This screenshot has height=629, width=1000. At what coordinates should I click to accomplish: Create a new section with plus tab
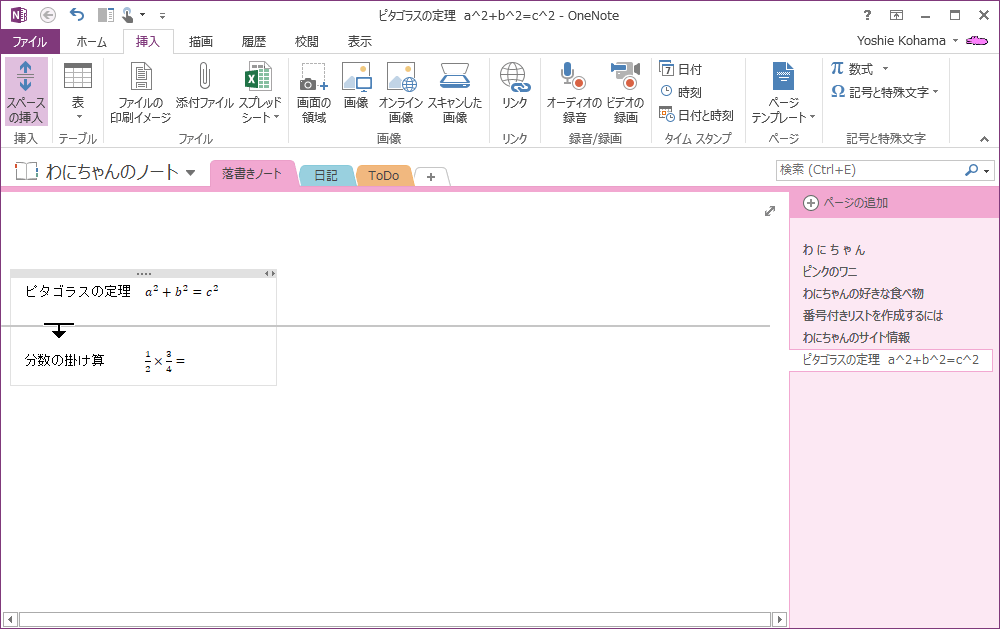(431, 177)
